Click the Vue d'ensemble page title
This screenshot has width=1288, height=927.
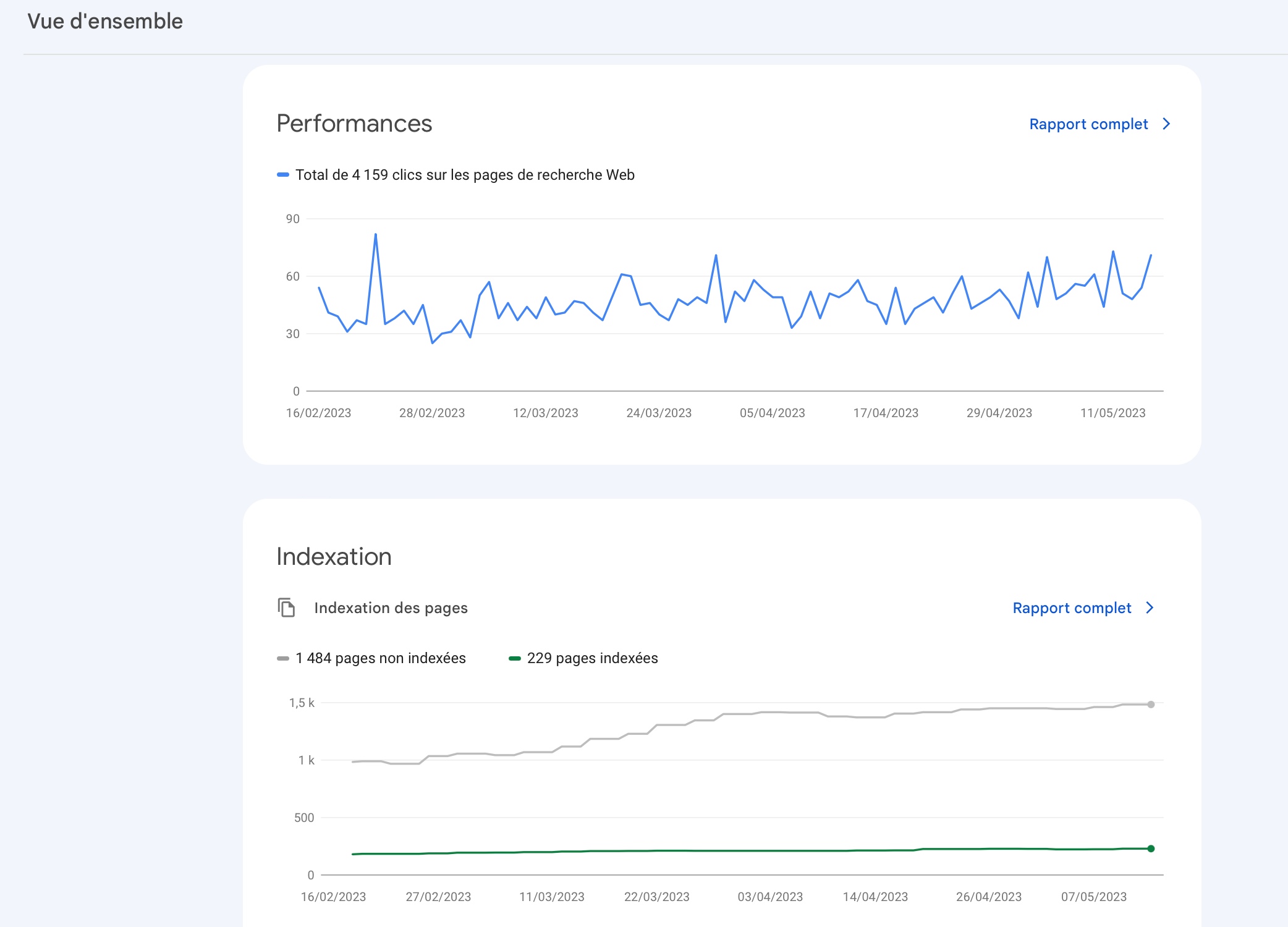(x=105, y=21)
